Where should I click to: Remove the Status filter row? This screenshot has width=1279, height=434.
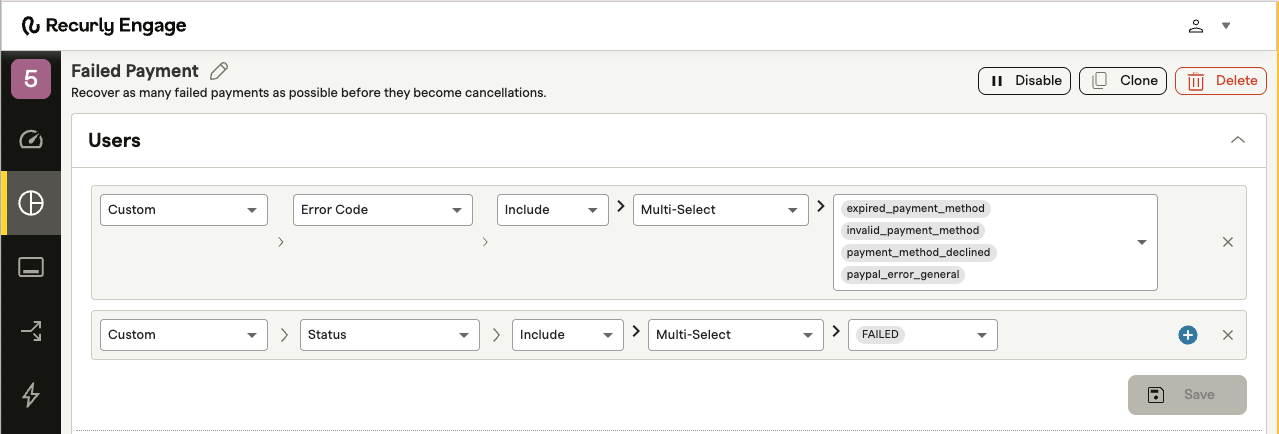(1228, 335)
